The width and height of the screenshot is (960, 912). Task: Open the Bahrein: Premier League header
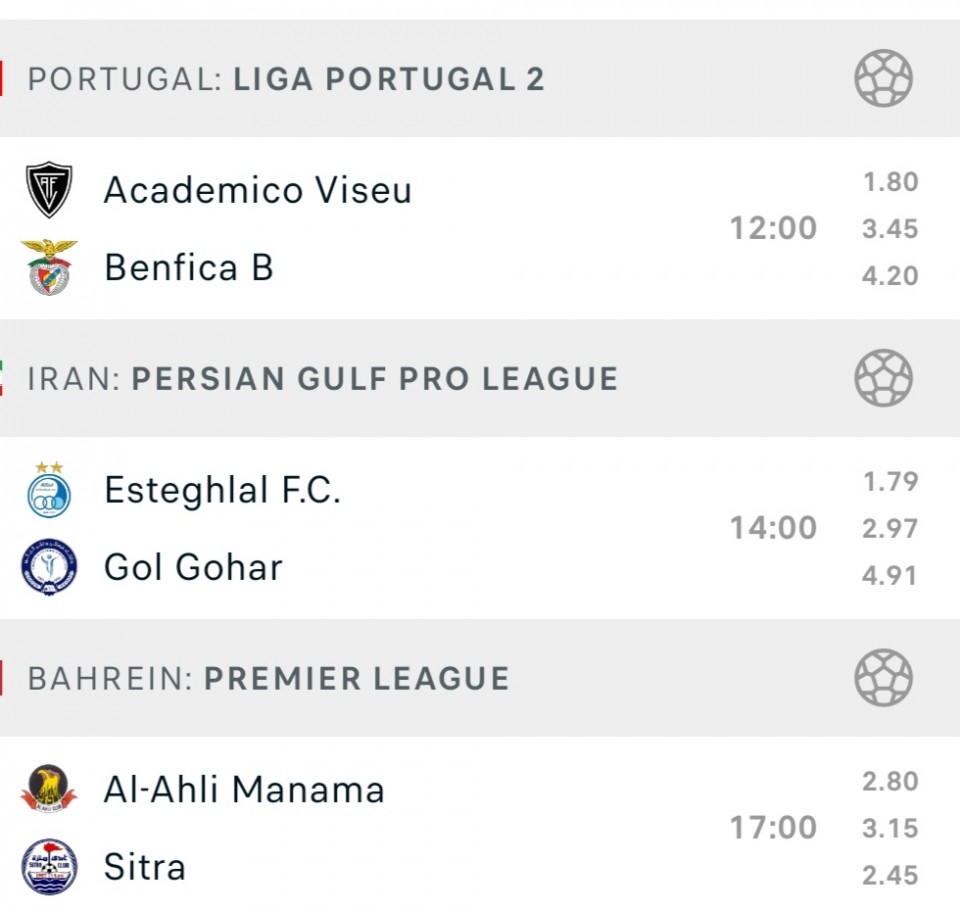coord(268,678)
